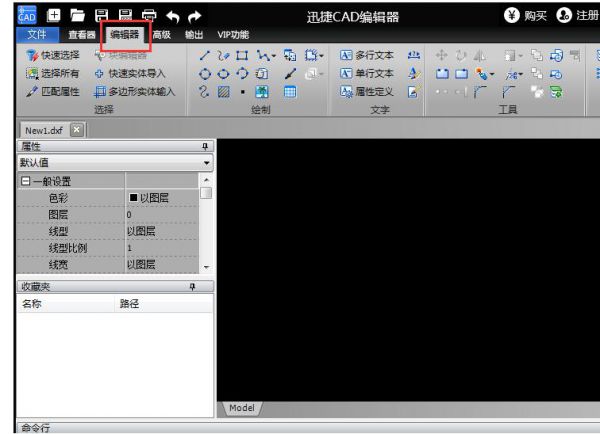
Task: Open the 默认值 dropdown list
Action: pos(208,162)
